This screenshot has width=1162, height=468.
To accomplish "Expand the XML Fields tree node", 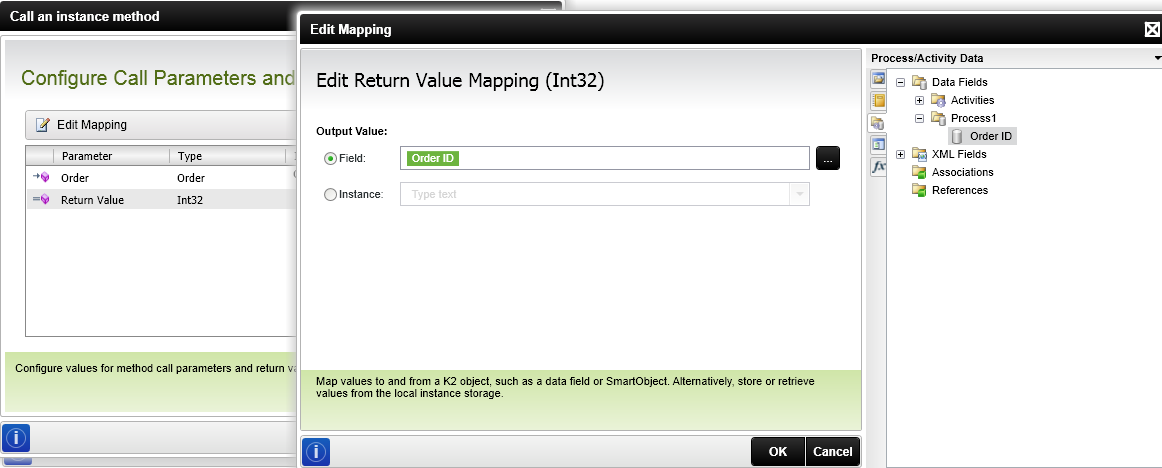I will click(900, 154).
